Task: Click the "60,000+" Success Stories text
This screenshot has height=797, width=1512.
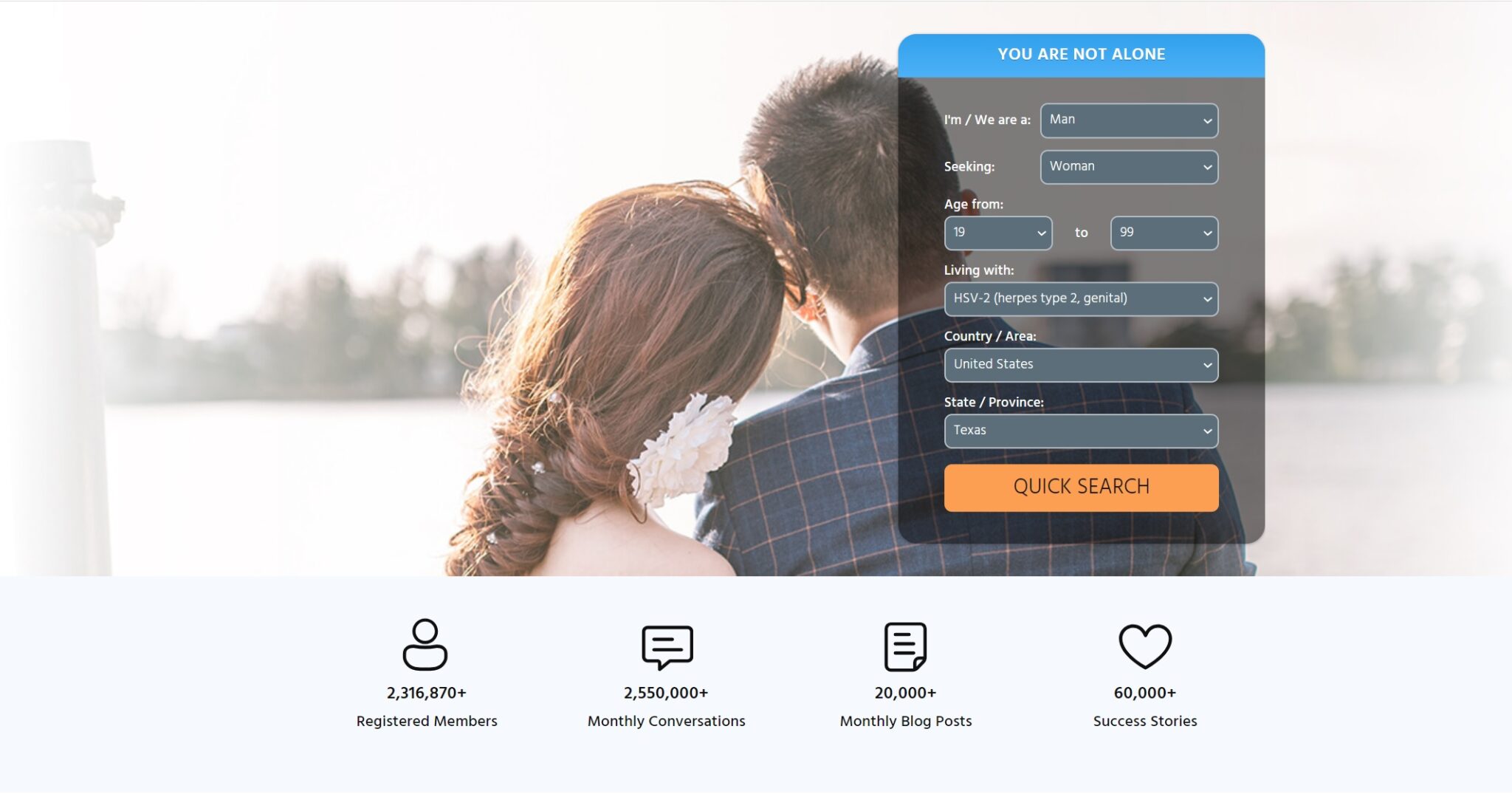Action: 1144,693
